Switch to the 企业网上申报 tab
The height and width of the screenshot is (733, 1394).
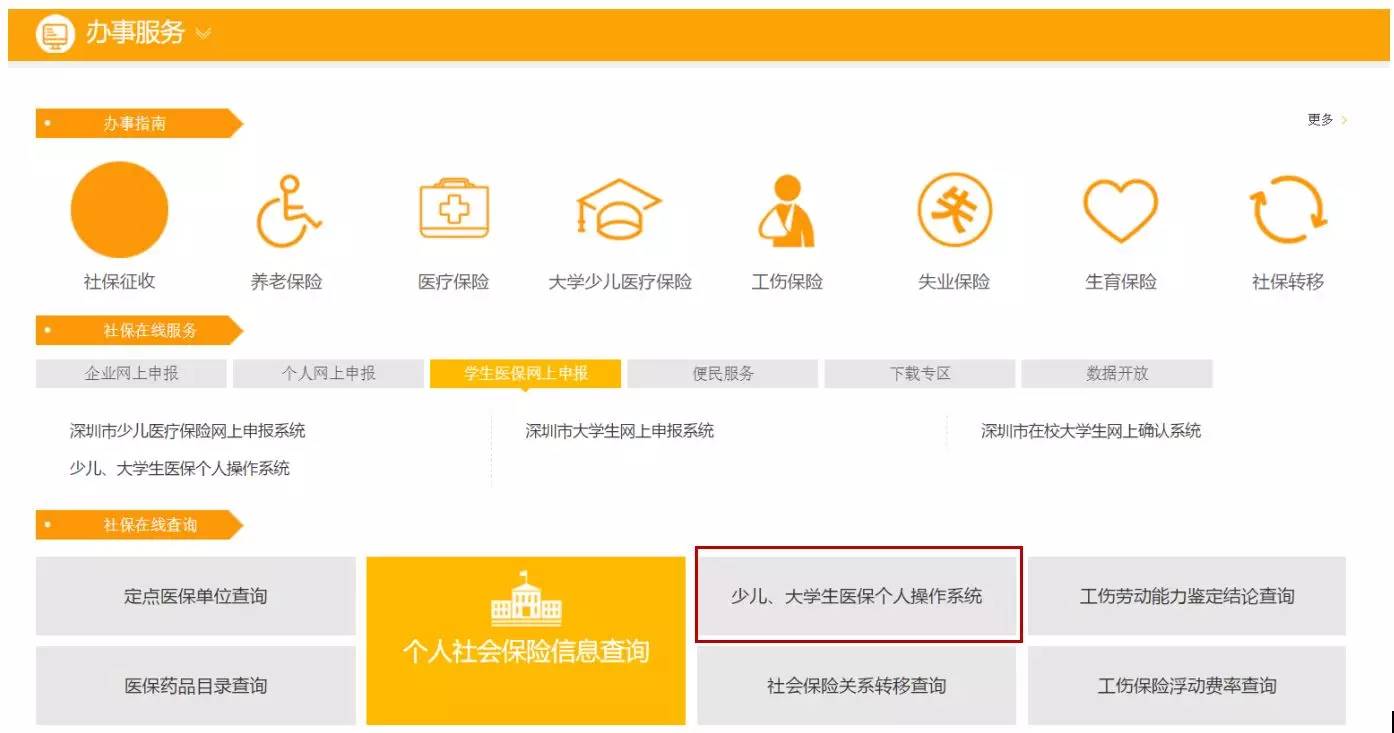(131, 374)
